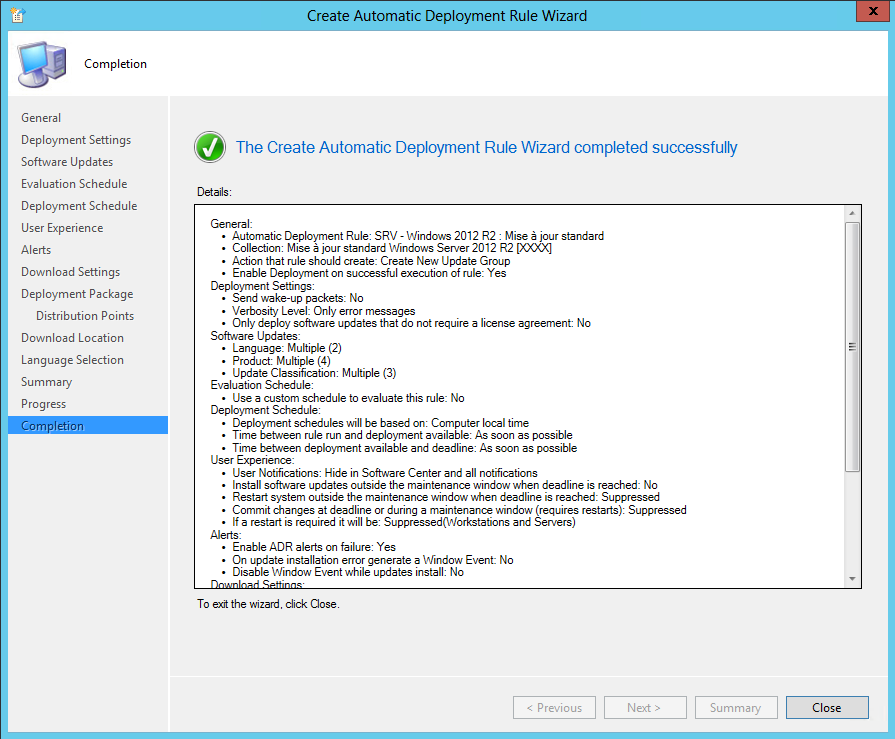Select Summary in the sidebar
Screen dimensions: 895x739
click(46, 382)
